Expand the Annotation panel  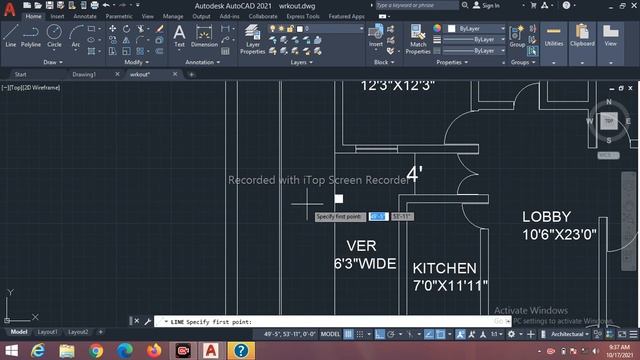[202, 62]
